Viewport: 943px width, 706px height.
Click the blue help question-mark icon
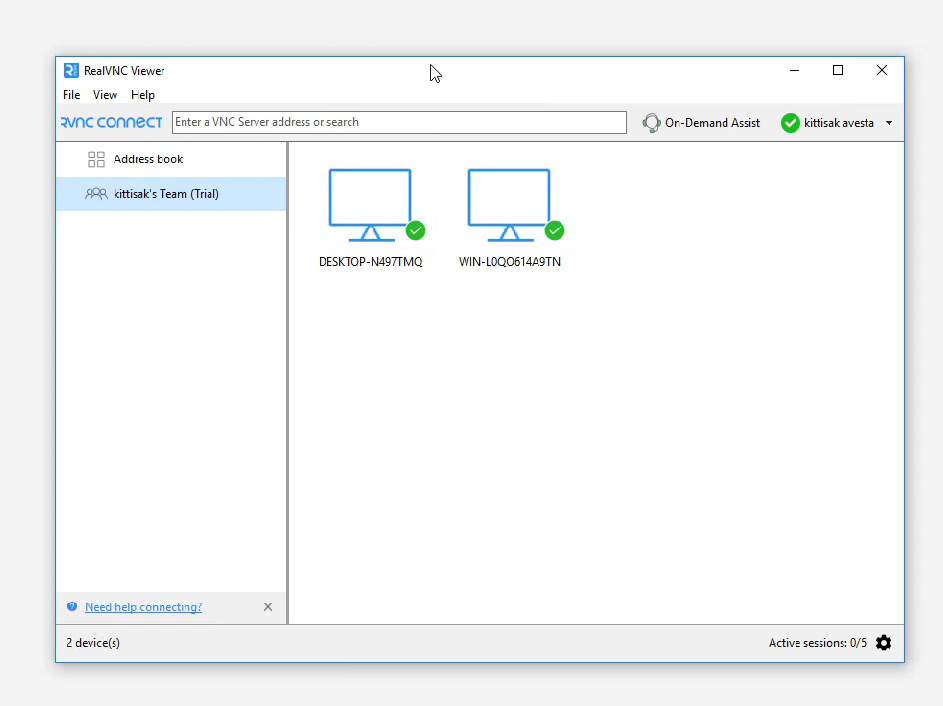[x=72, y=607]
